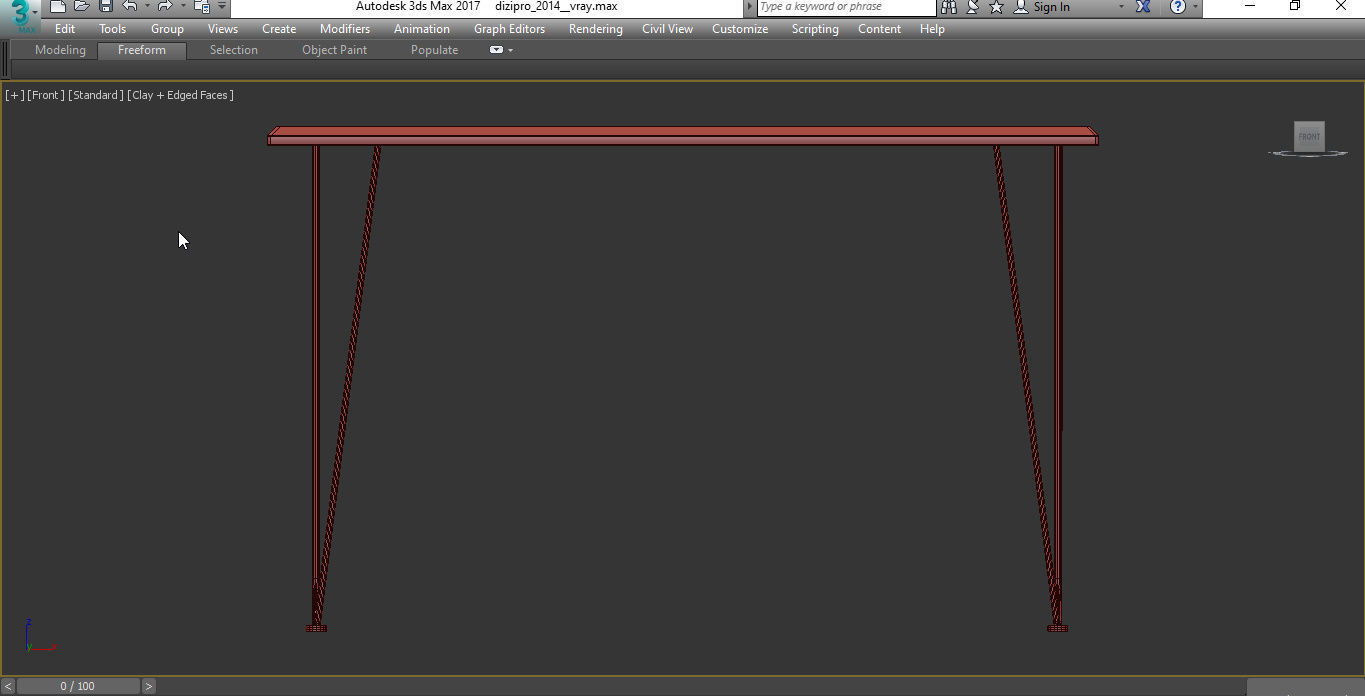Switch to the Populate ribbon tab

tap(435, 50)
